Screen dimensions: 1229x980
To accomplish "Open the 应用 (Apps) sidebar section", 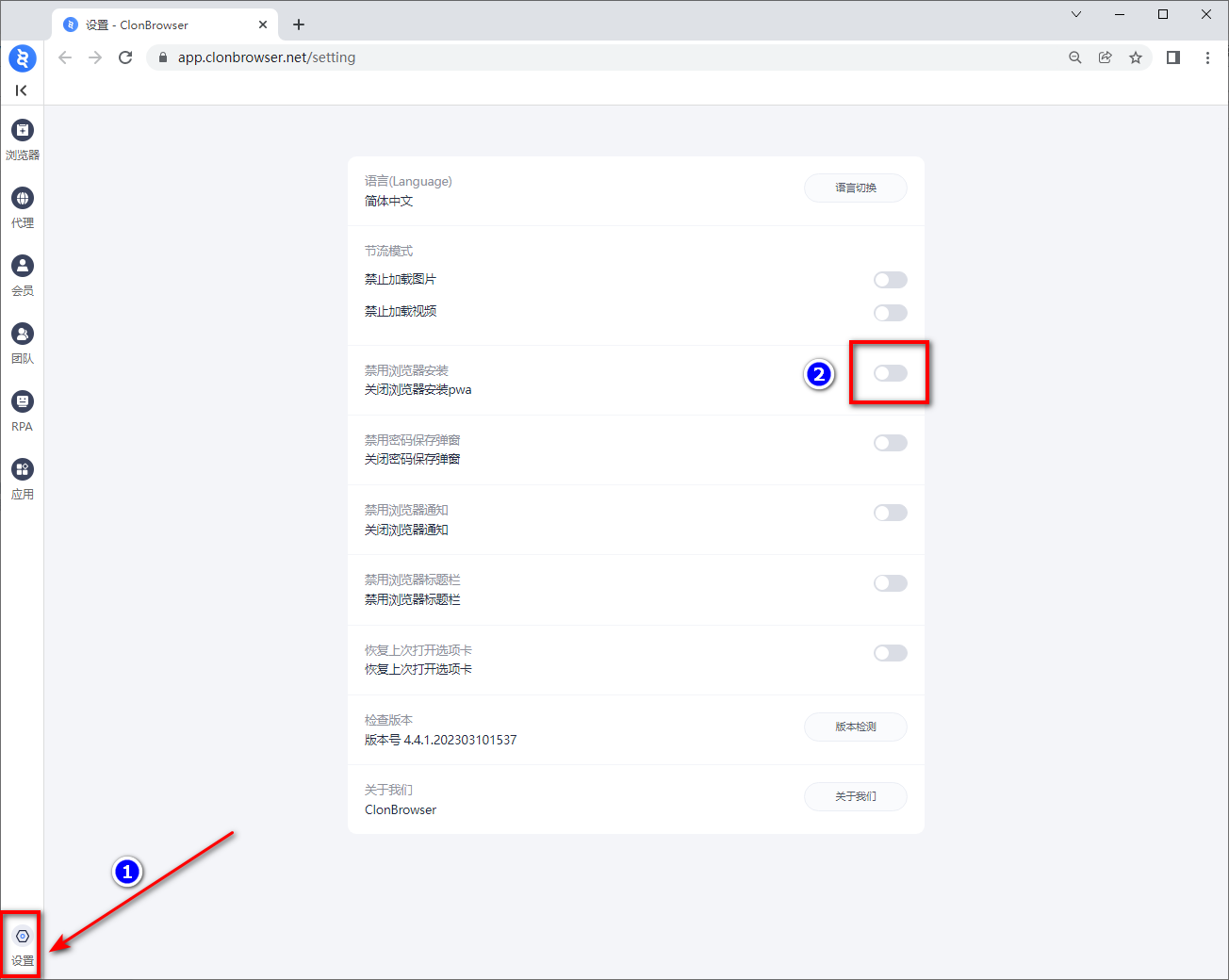I will tap(22, 470).
